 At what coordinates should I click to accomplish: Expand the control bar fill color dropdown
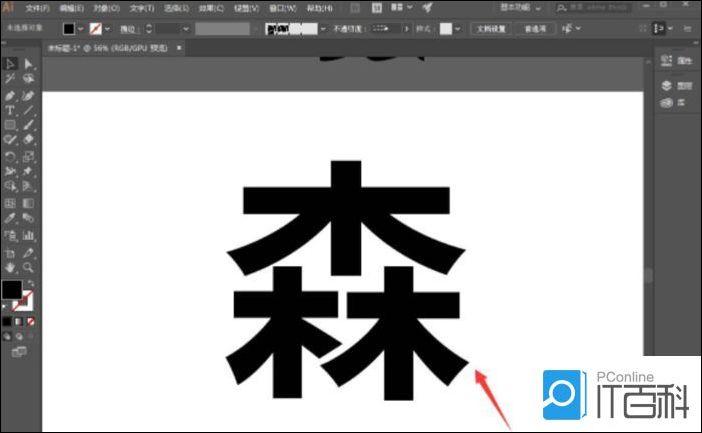[81, 29]
